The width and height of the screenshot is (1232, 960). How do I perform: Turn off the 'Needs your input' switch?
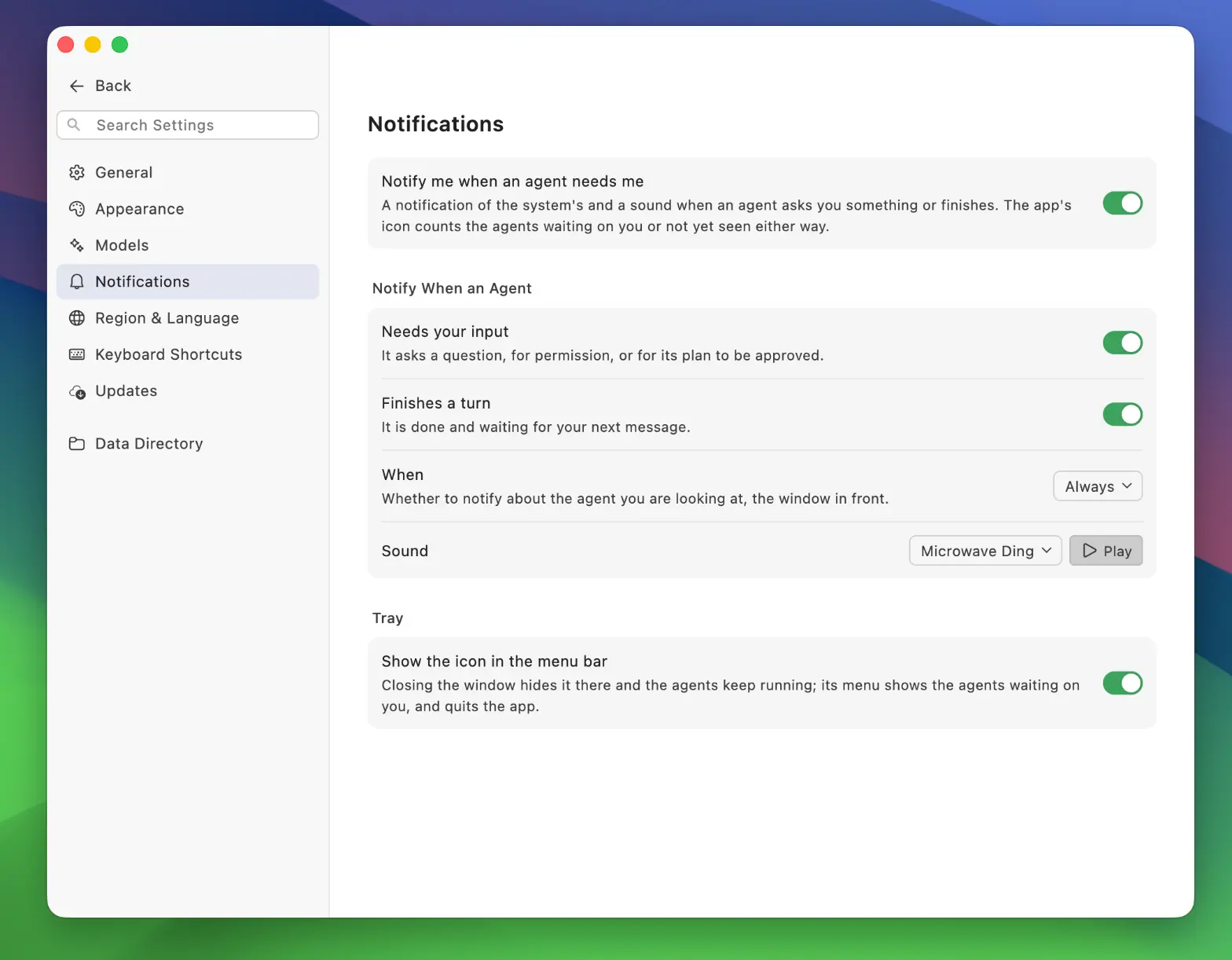pyautogui.click(x=1122, y=343)
